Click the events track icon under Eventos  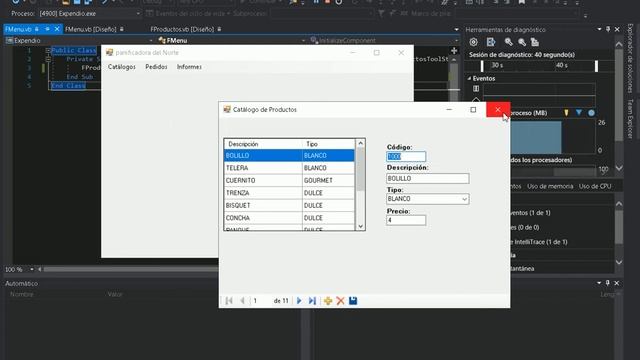476,89
